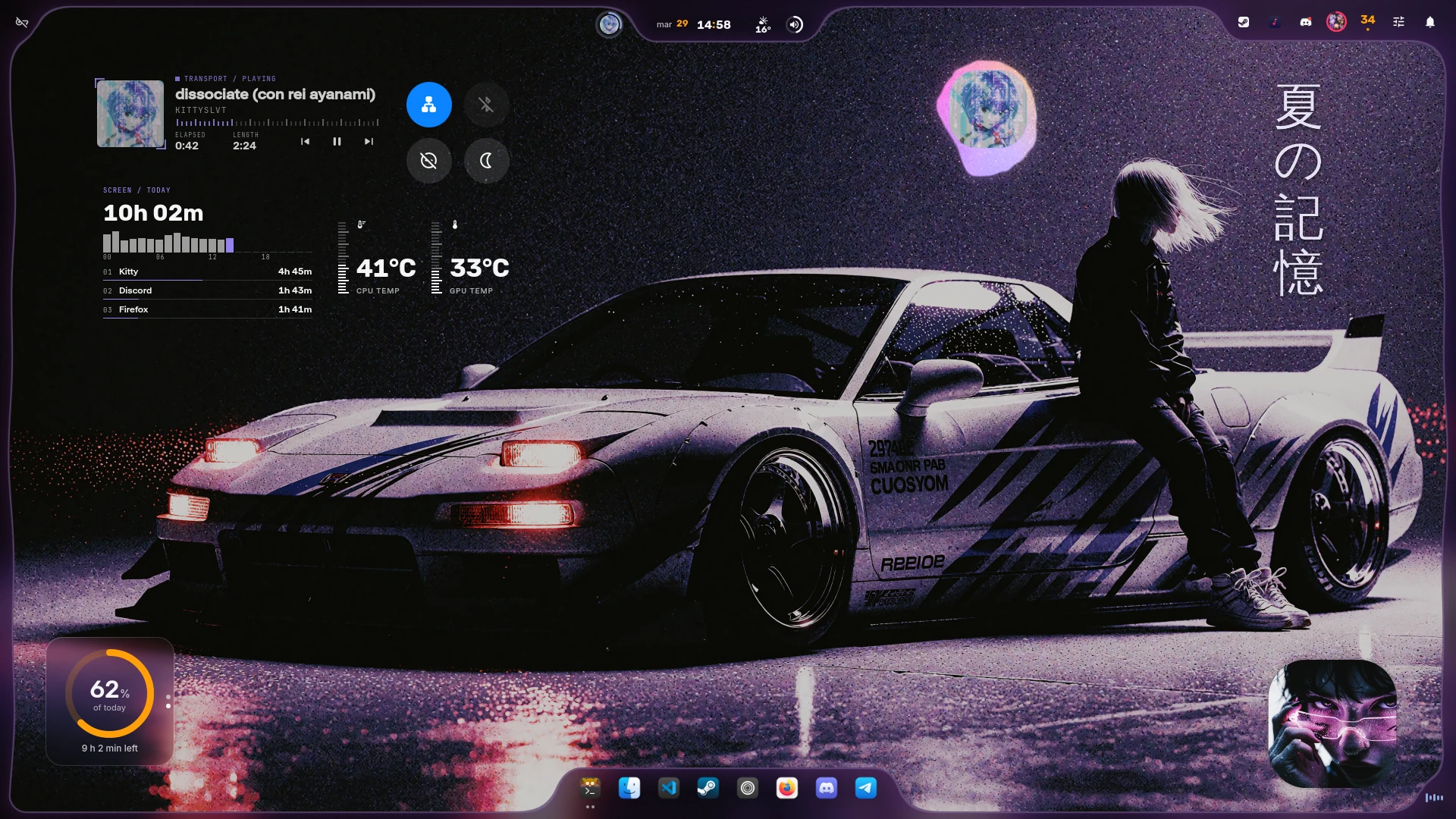Launch Kitty terminal from the dock
The height and width of the screenshot is (819, 1456).
click(590, 789)
